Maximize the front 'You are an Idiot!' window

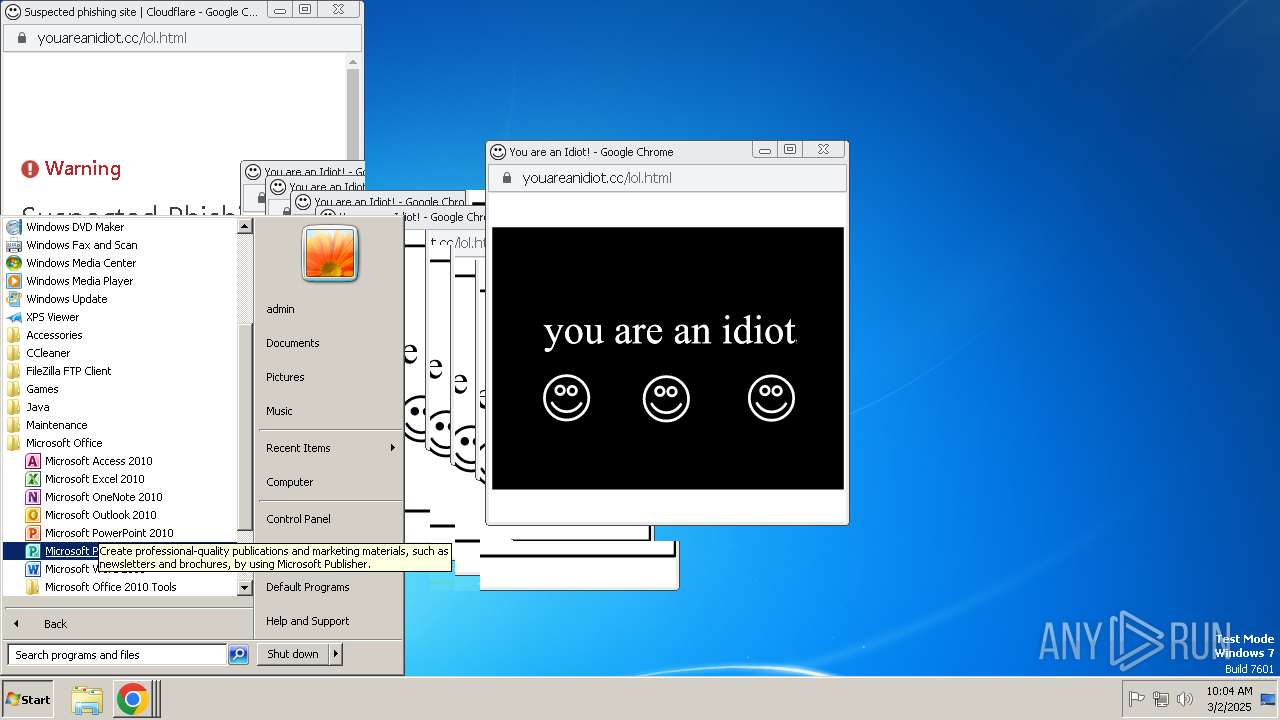790,150
